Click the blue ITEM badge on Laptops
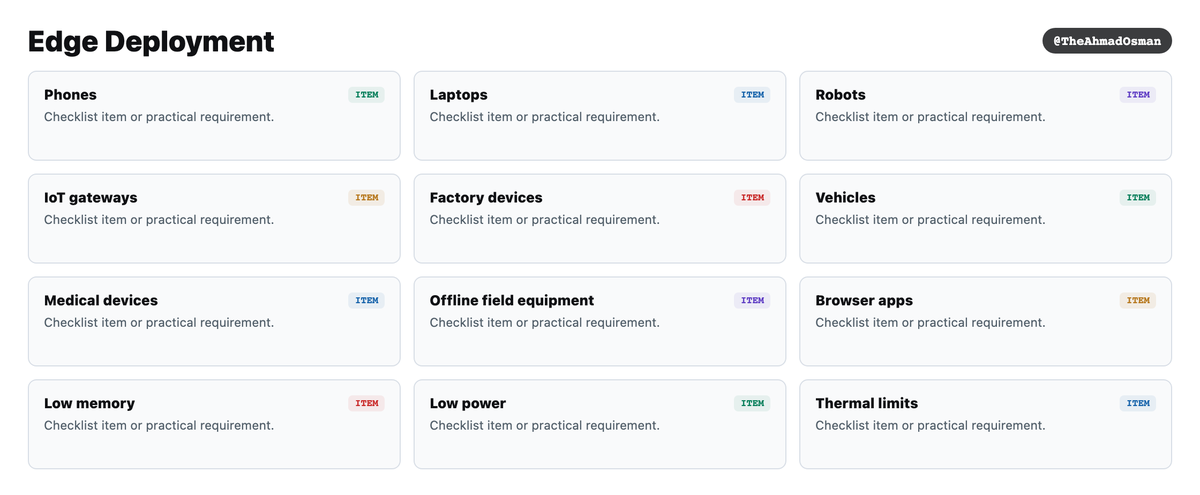The image size is (1200, 495). pos(752,95)
